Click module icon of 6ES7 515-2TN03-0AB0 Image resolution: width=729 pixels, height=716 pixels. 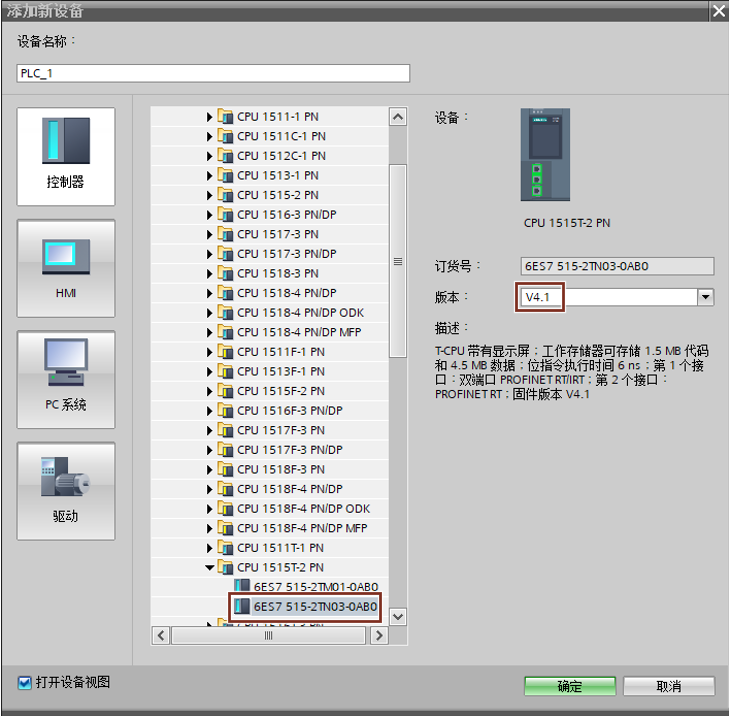242,606
